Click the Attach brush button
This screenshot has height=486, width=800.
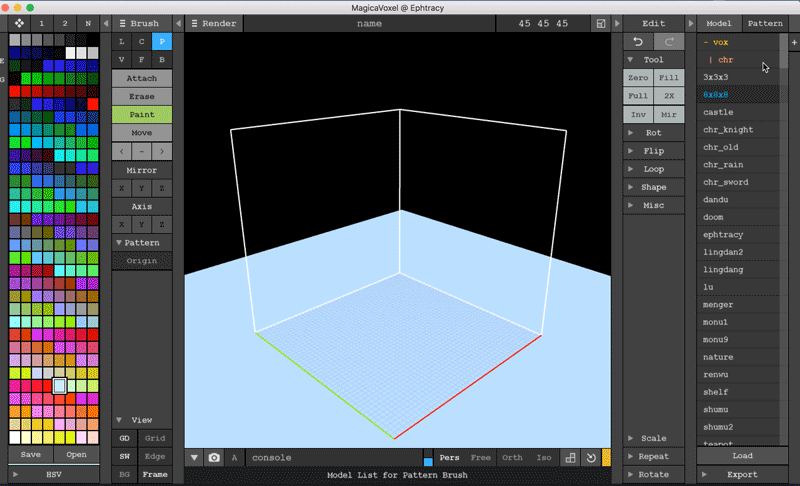click(x=141, y=78)
